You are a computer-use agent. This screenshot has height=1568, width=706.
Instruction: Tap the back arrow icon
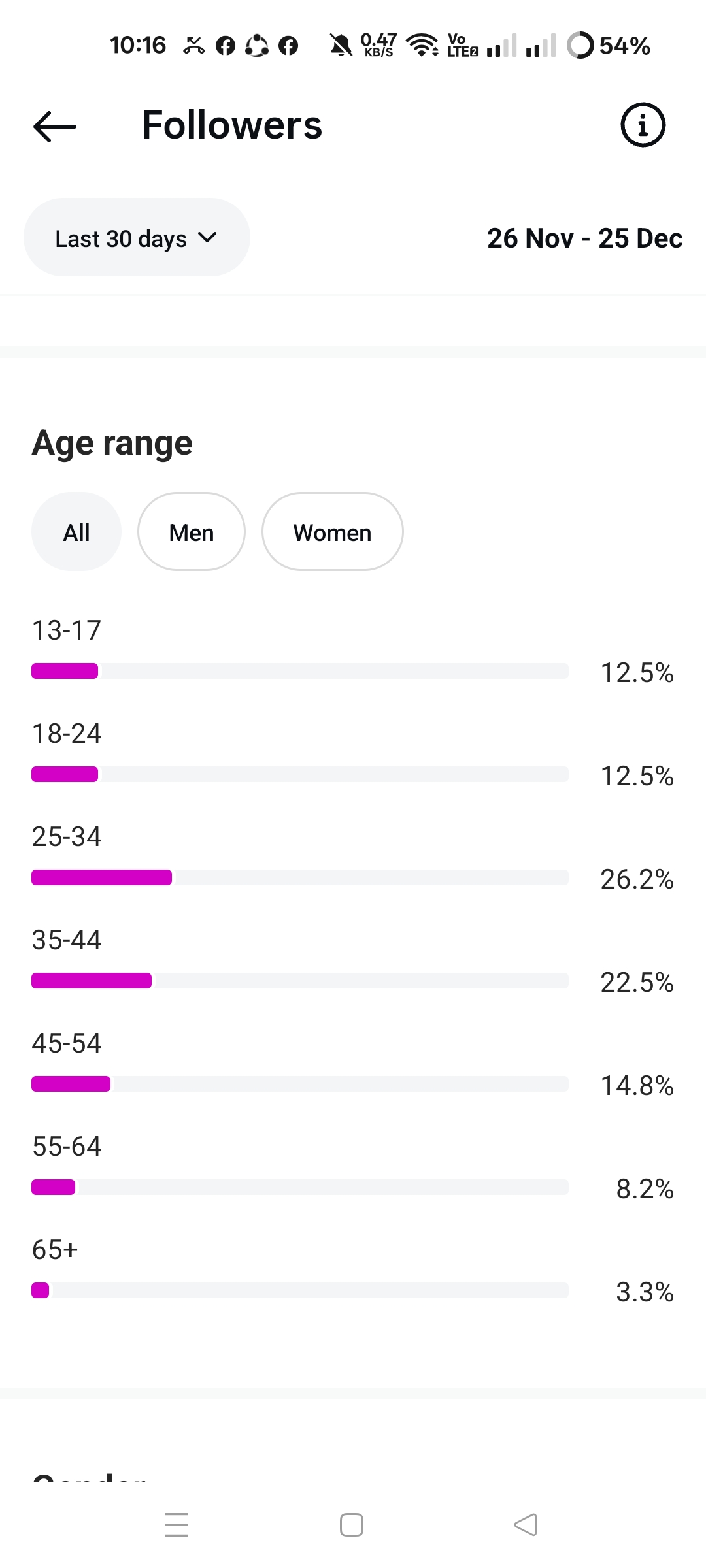[x=55, y=125]
